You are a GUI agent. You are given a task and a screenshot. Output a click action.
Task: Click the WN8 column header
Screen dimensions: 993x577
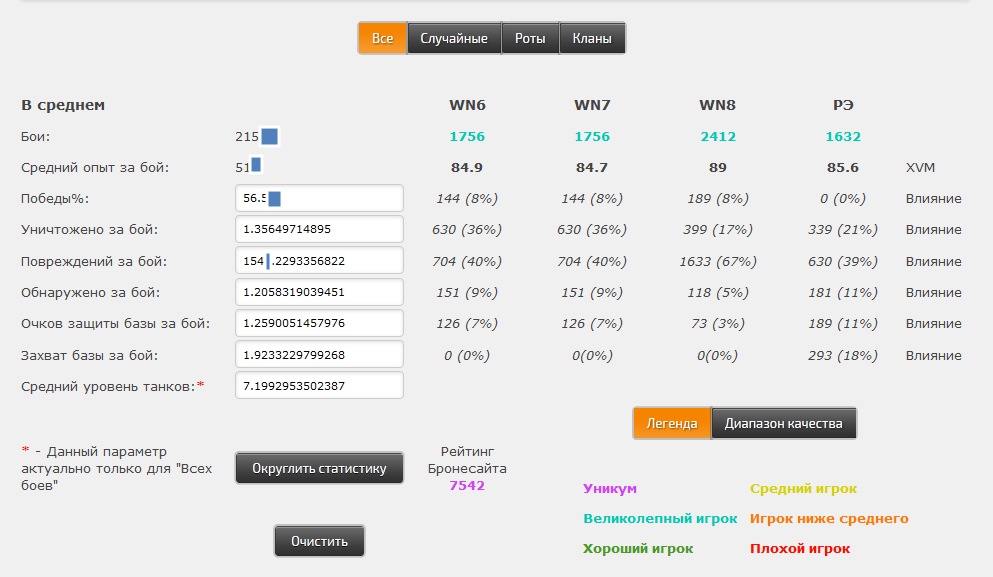click(x=718, y=105)
